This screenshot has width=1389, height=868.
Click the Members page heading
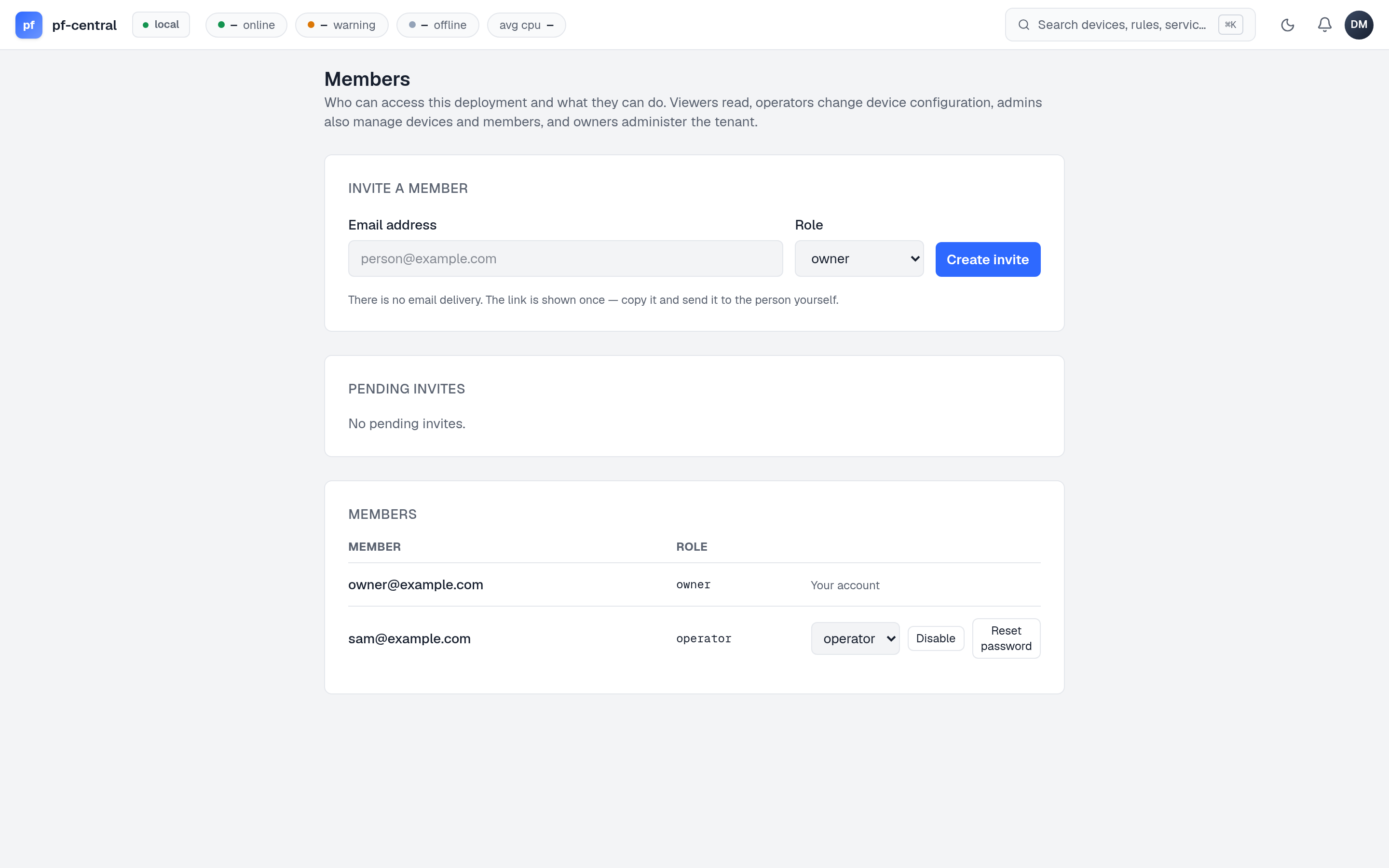click(368, 79)
